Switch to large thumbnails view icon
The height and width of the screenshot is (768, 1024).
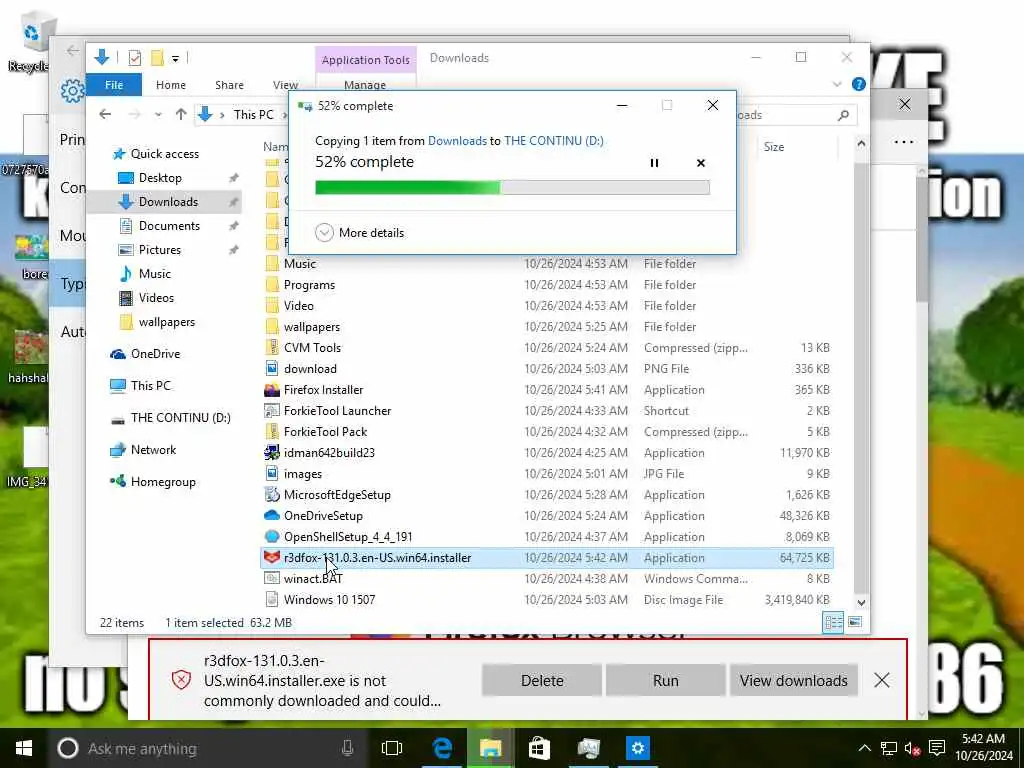pos(854,622)
